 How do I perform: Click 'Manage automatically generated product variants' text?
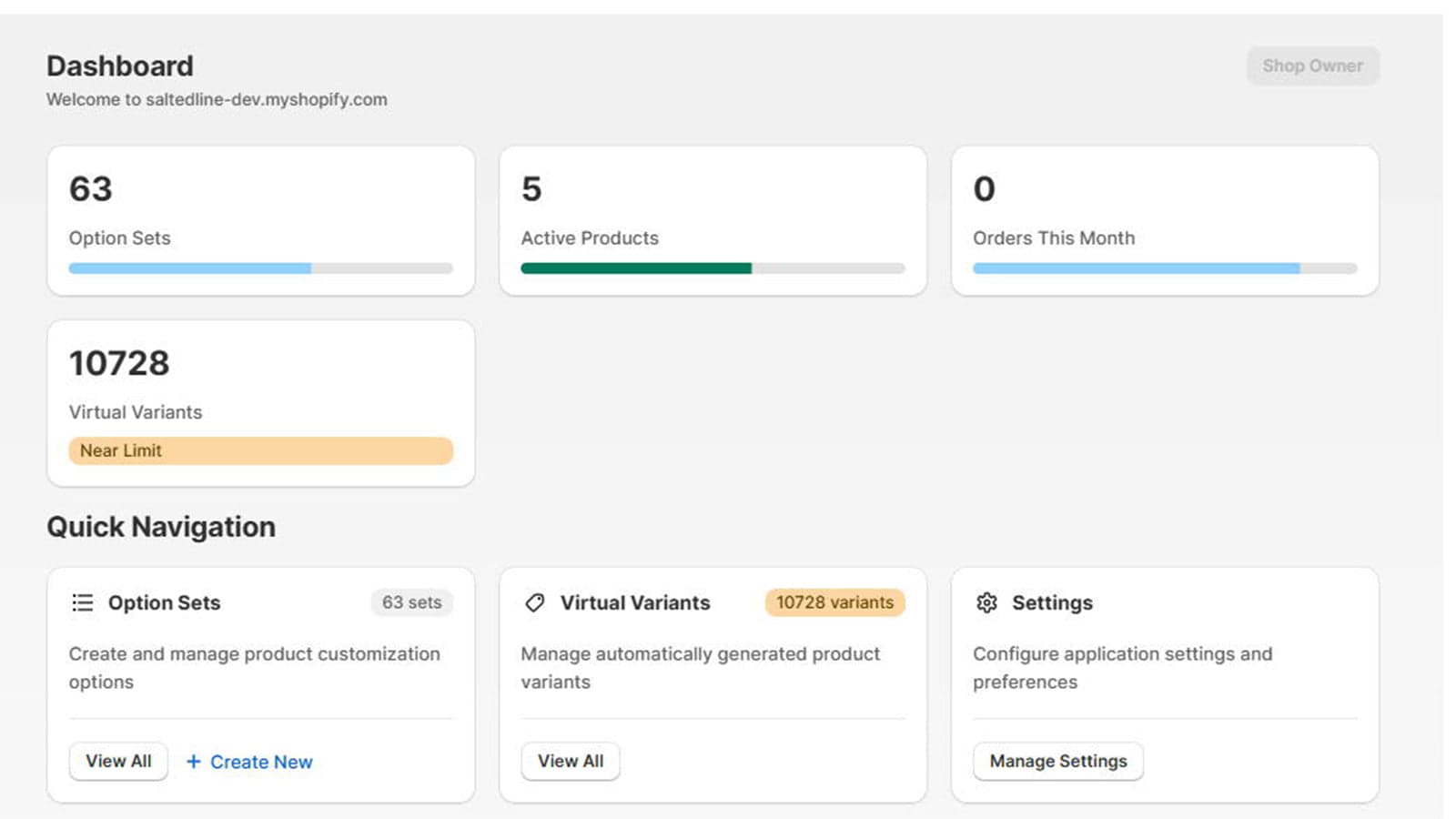(701, 668)
